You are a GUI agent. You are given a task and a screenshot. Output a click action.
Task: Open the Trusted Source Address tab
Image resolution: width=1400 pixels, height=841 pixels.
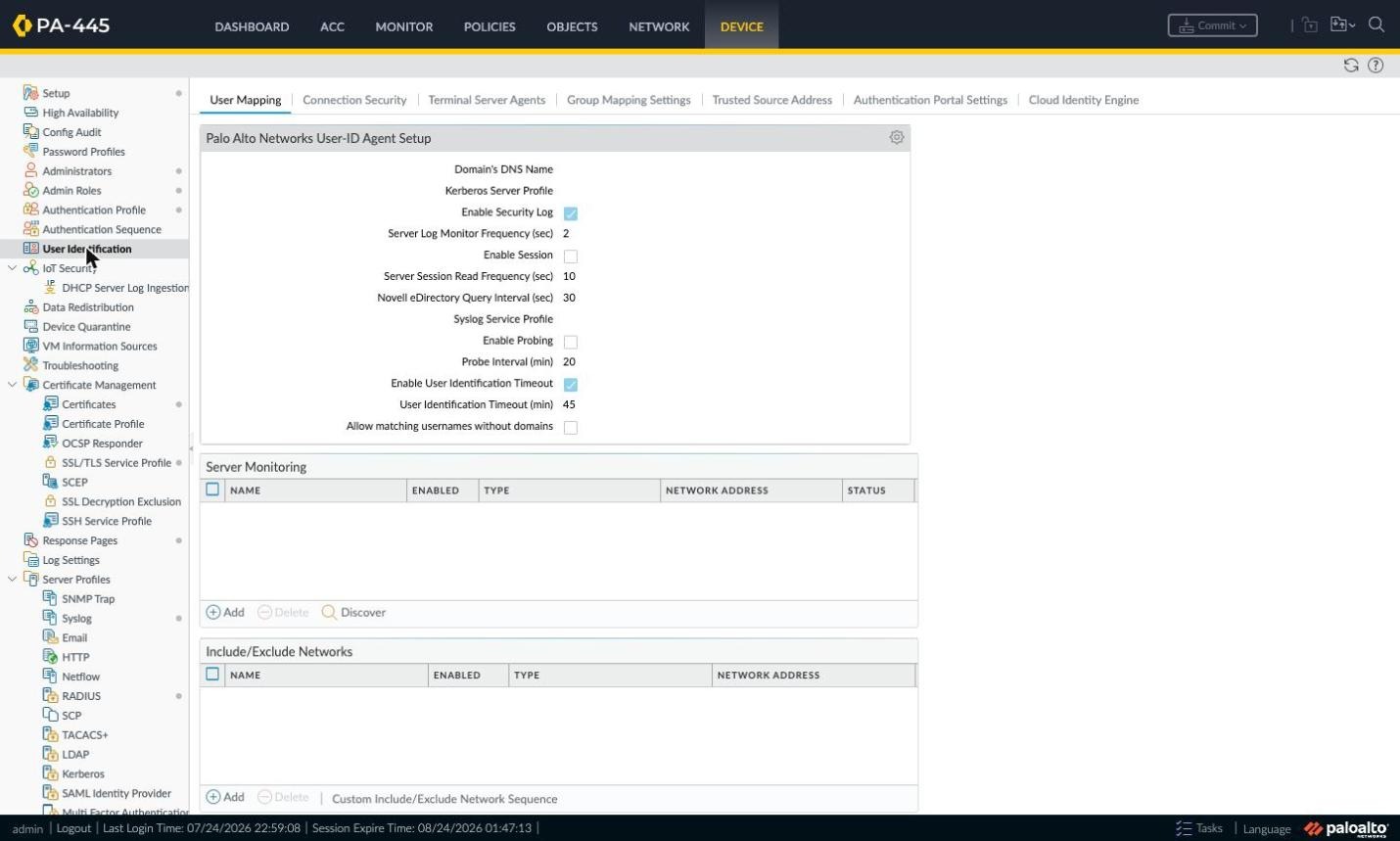pyautogui.click(x=771, y=100)
